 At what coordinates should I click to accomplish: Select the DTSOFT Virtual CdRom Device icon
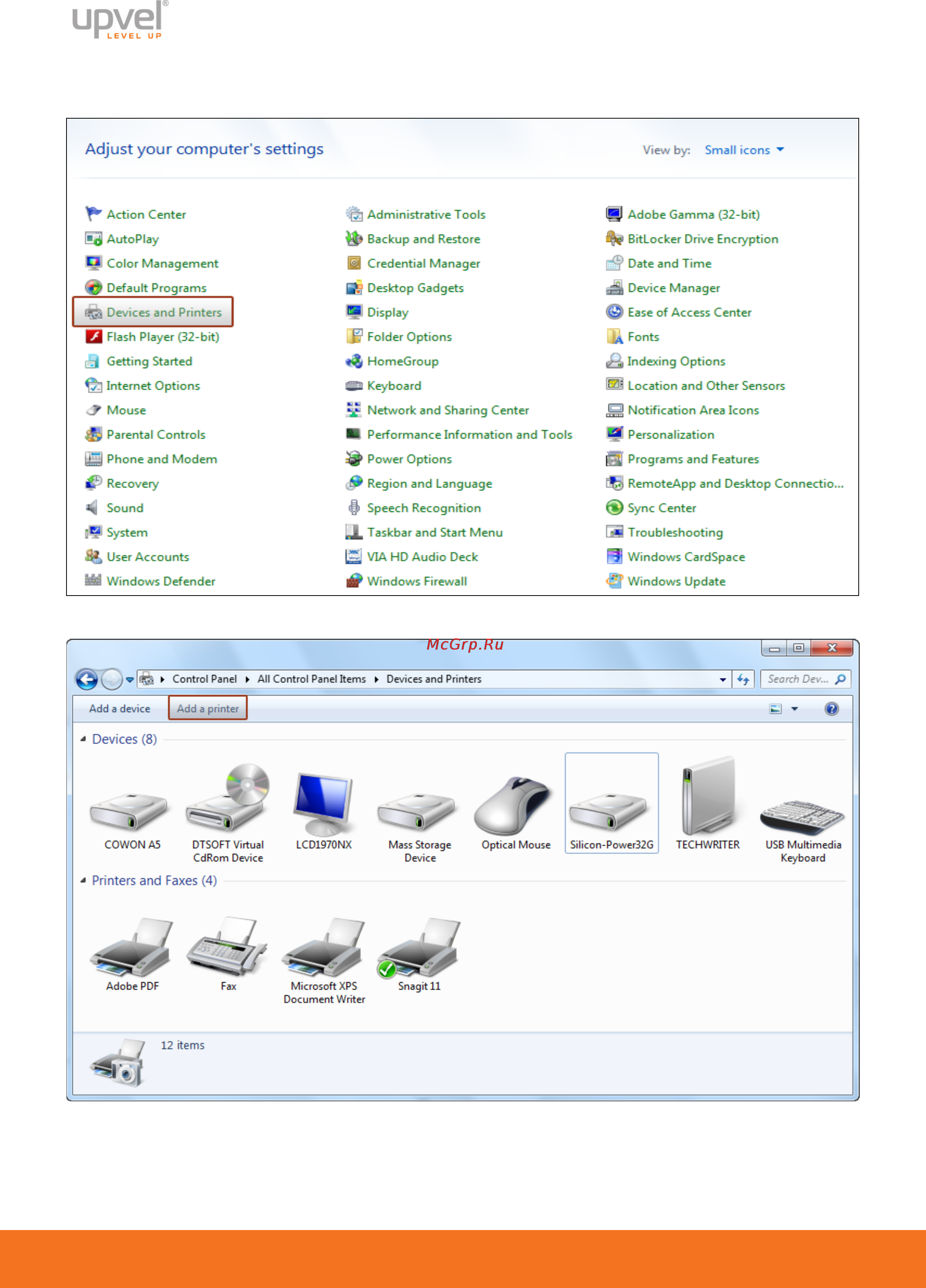(x=228, y=799)
